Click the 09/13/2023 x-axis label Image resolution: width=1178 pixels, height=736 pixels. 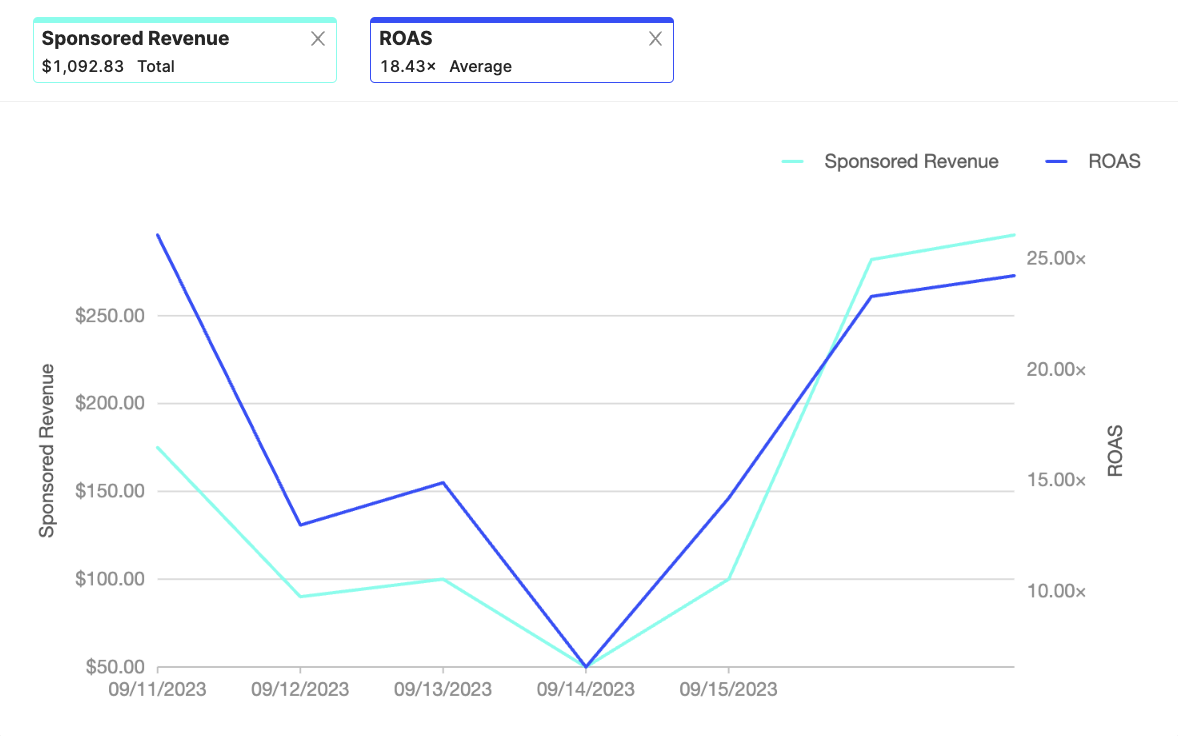tap(443, 690)
